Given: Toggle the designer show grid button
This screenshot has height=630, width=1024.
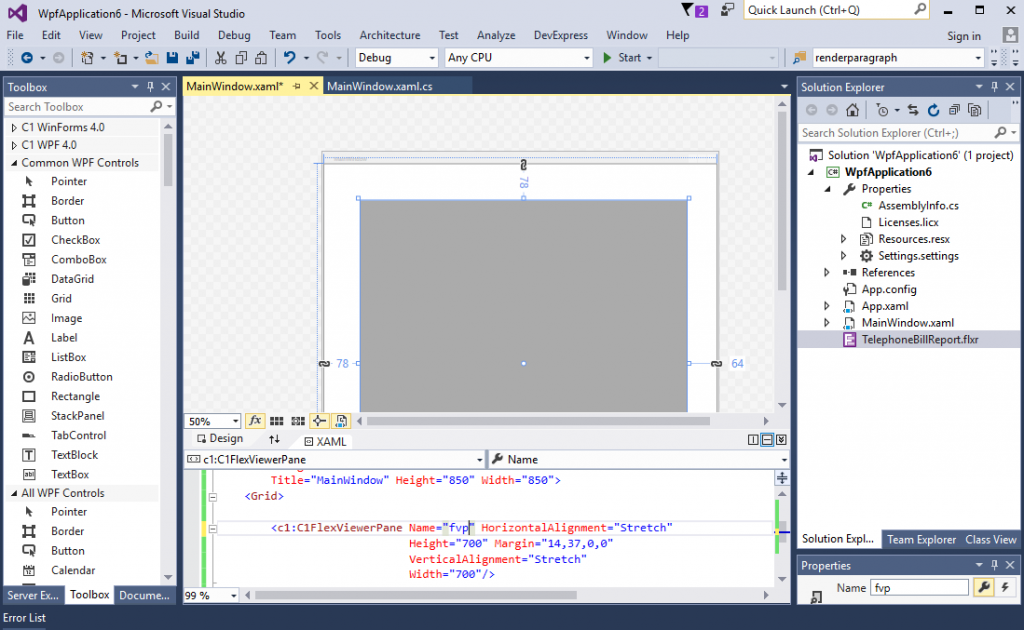Looking at the screenshot, I should click(x=277, y=421).
